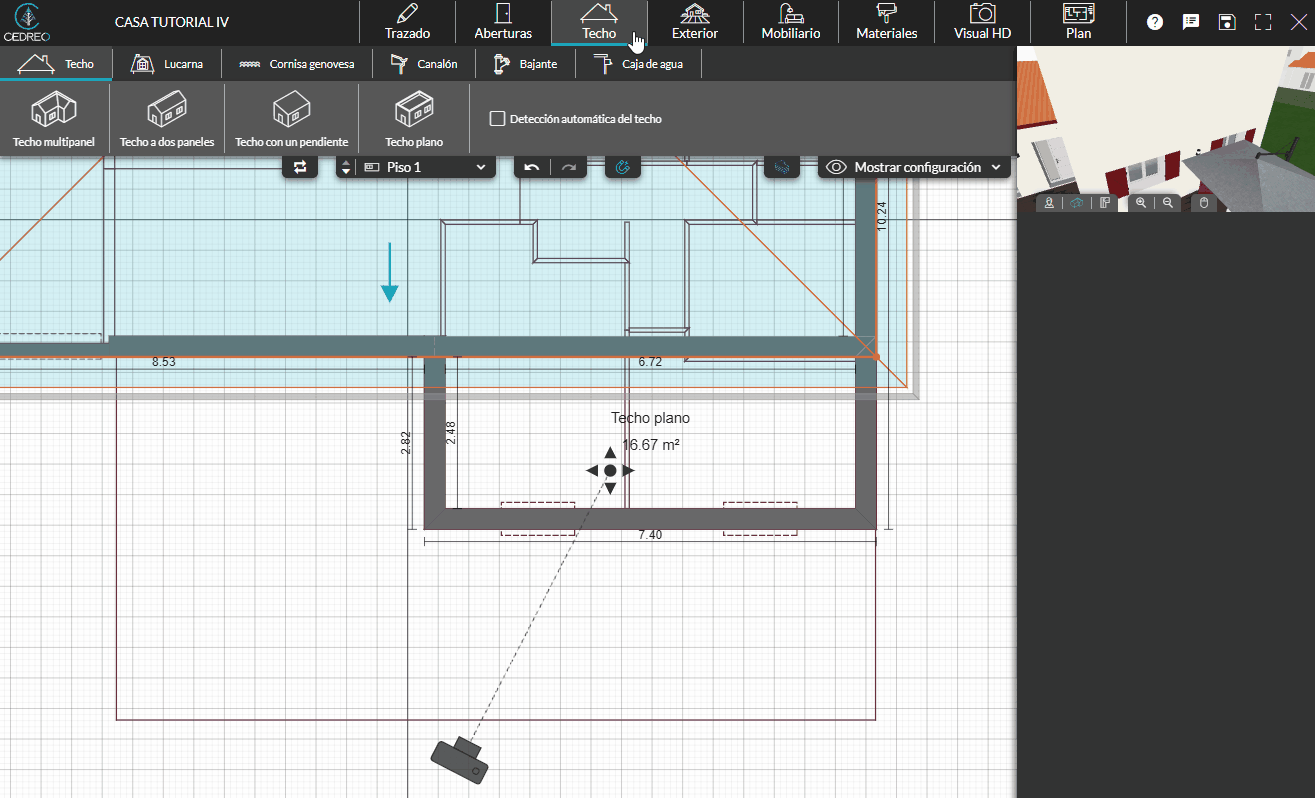Toggle the plan orientation swap icon
1315x798 pixels.
point(299,166)
